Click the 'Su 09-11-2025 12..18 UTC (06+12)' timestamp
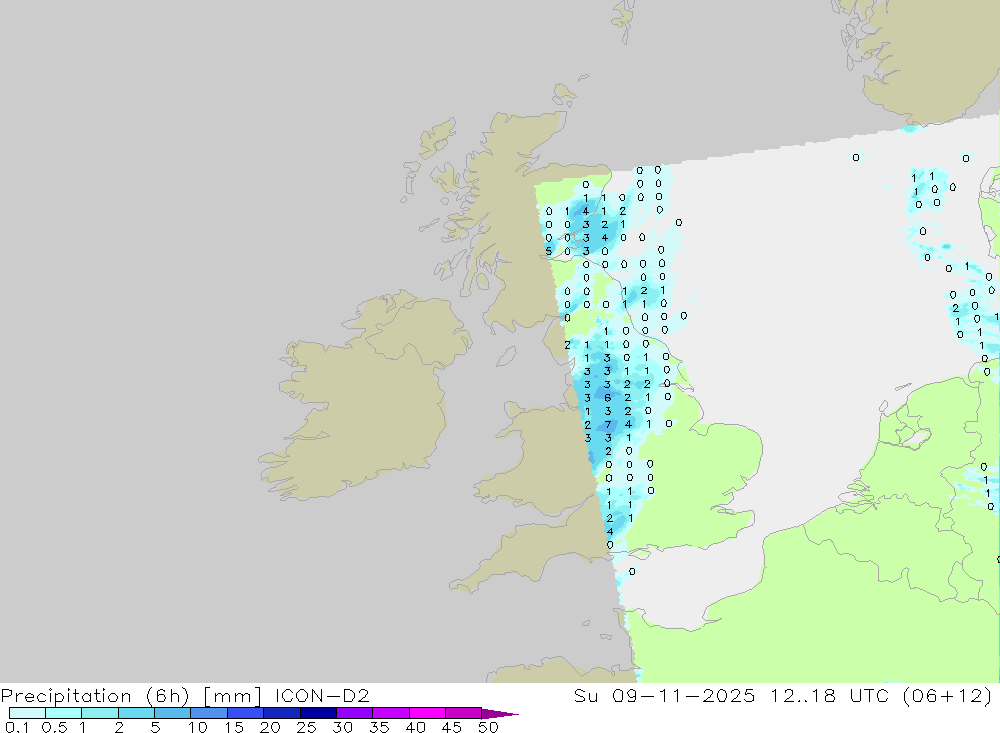 click(x=783, y=695)
